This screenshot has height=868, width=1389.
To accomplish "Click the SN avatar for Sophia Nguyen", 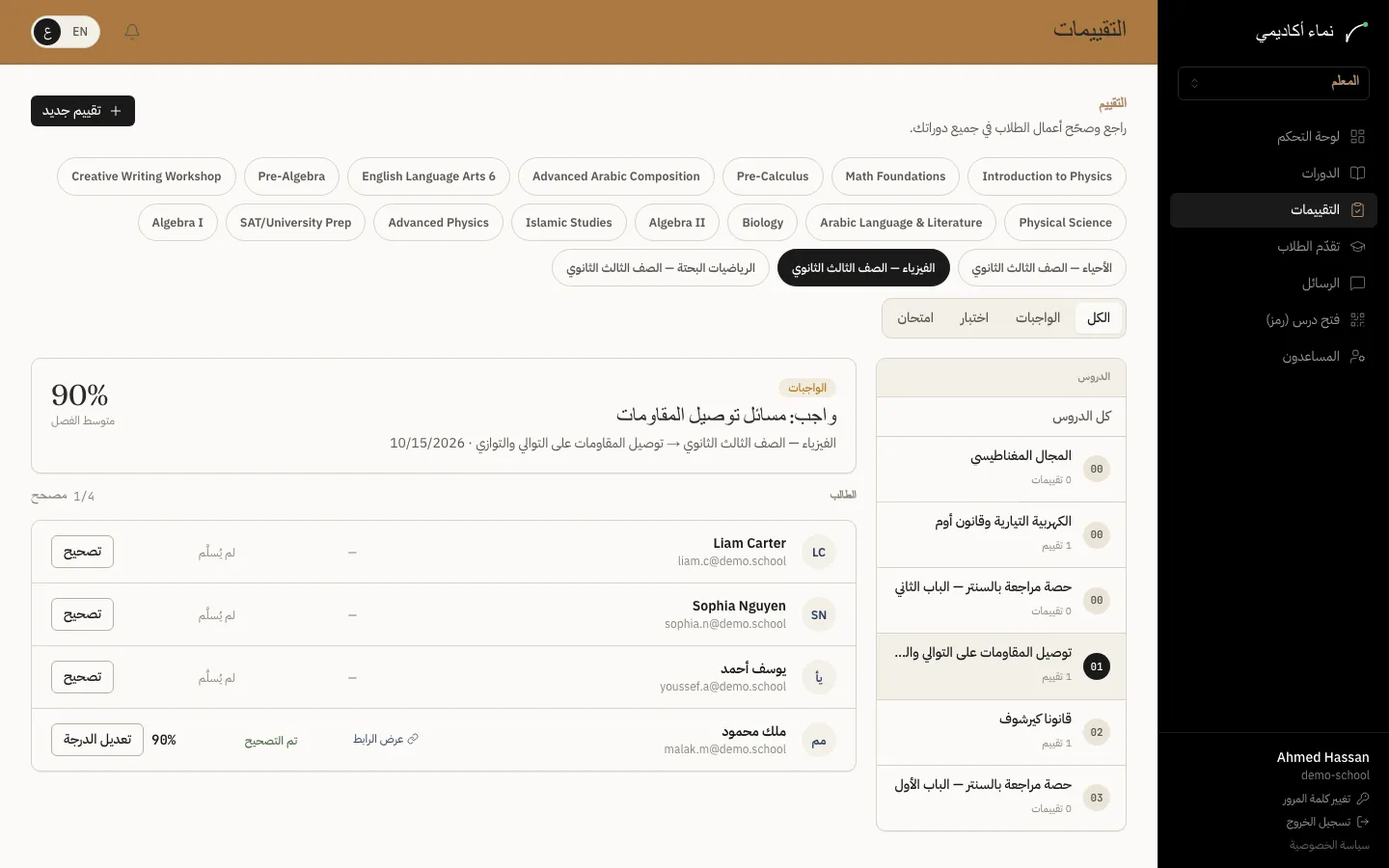I will [819, 615].
